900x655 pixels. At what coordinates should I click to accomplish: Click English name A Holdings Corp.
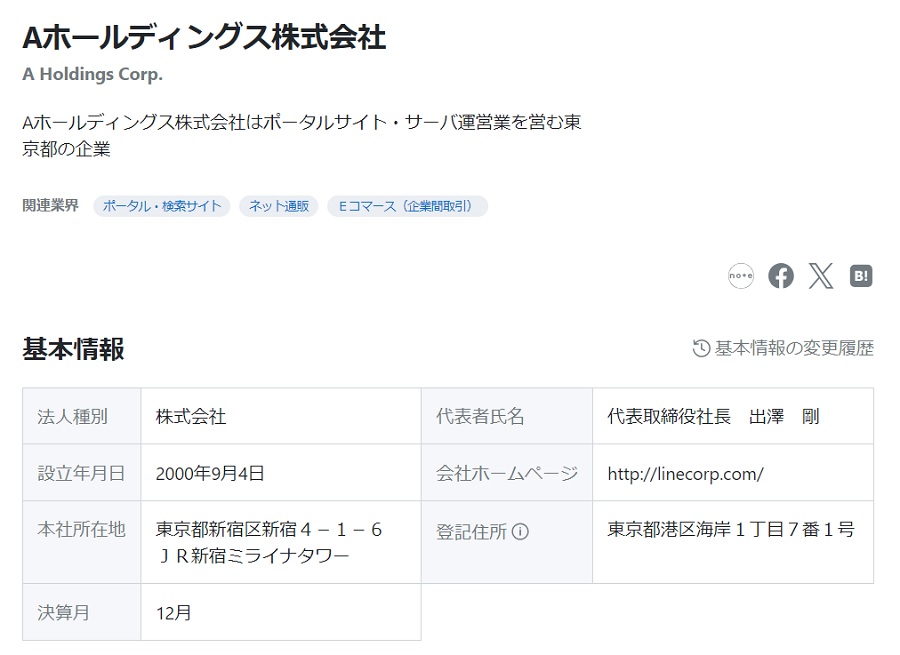tap(92, 74)
